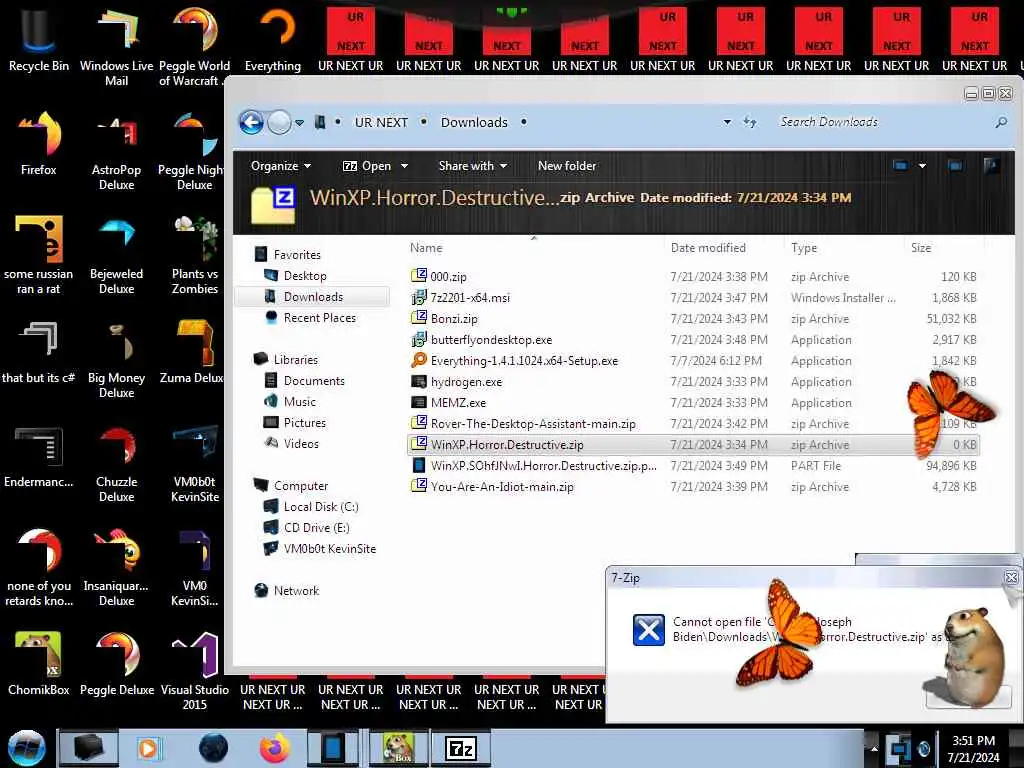Open the Share with dropdown
This screenshot has height=768, width=1024.
click(473, 166)
